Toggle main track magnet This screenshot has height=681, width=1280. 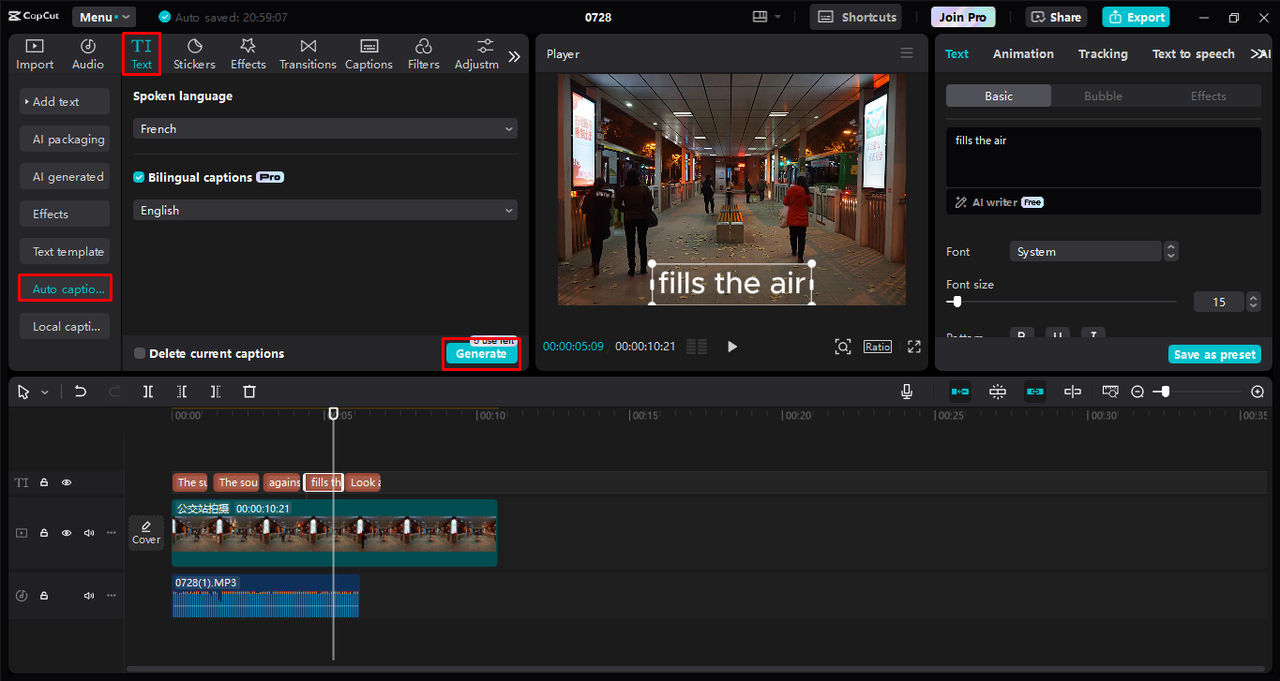point(960,392)
